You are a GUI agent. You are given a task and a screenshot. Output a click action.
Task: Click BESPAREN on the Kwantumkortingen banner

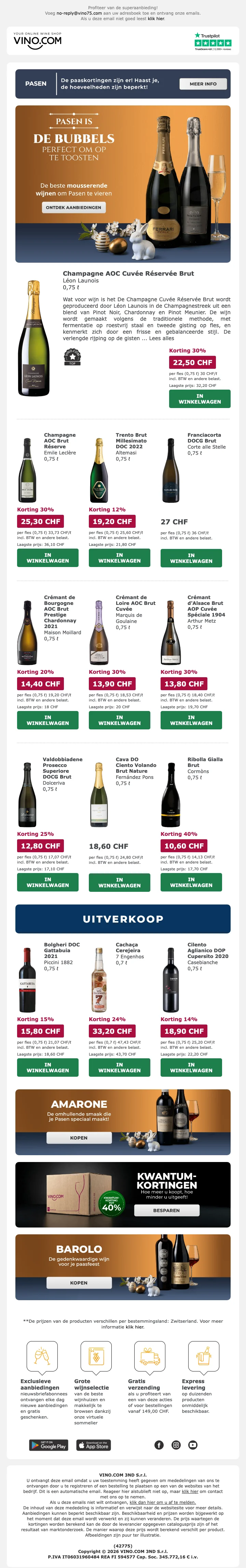pyautogui.click(x=166, y=1211)
